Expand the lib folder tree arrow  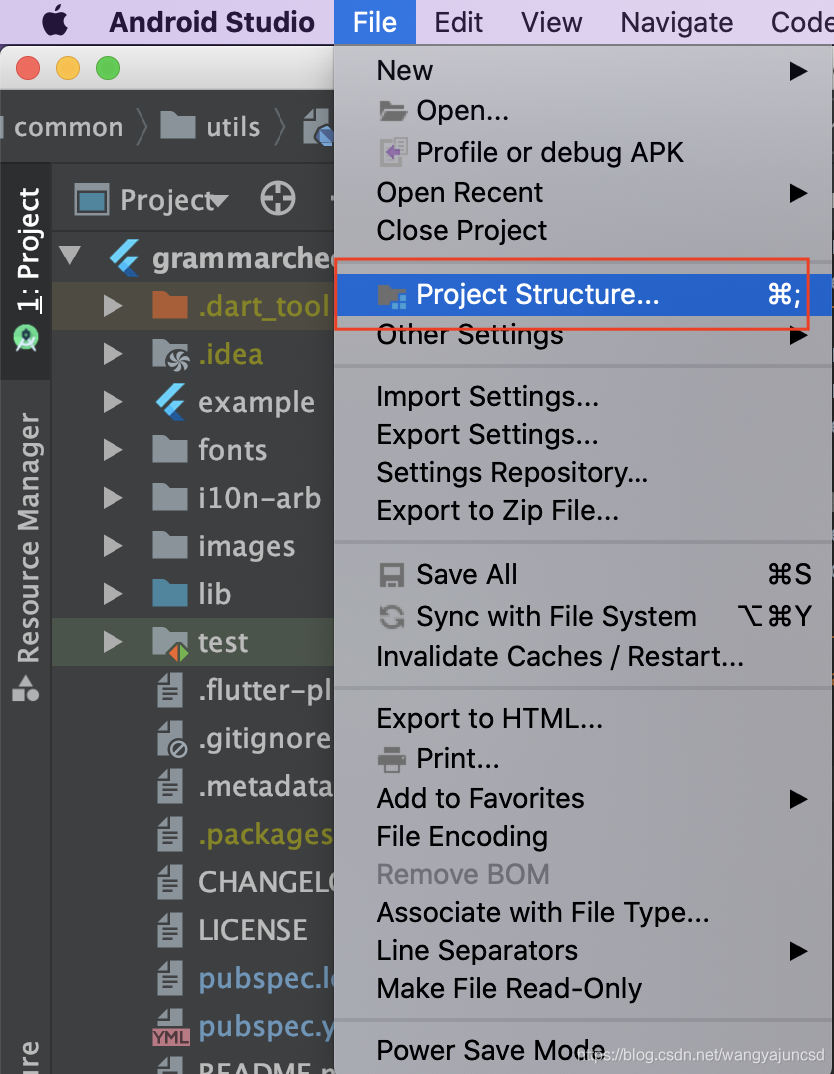pos(112,594)
